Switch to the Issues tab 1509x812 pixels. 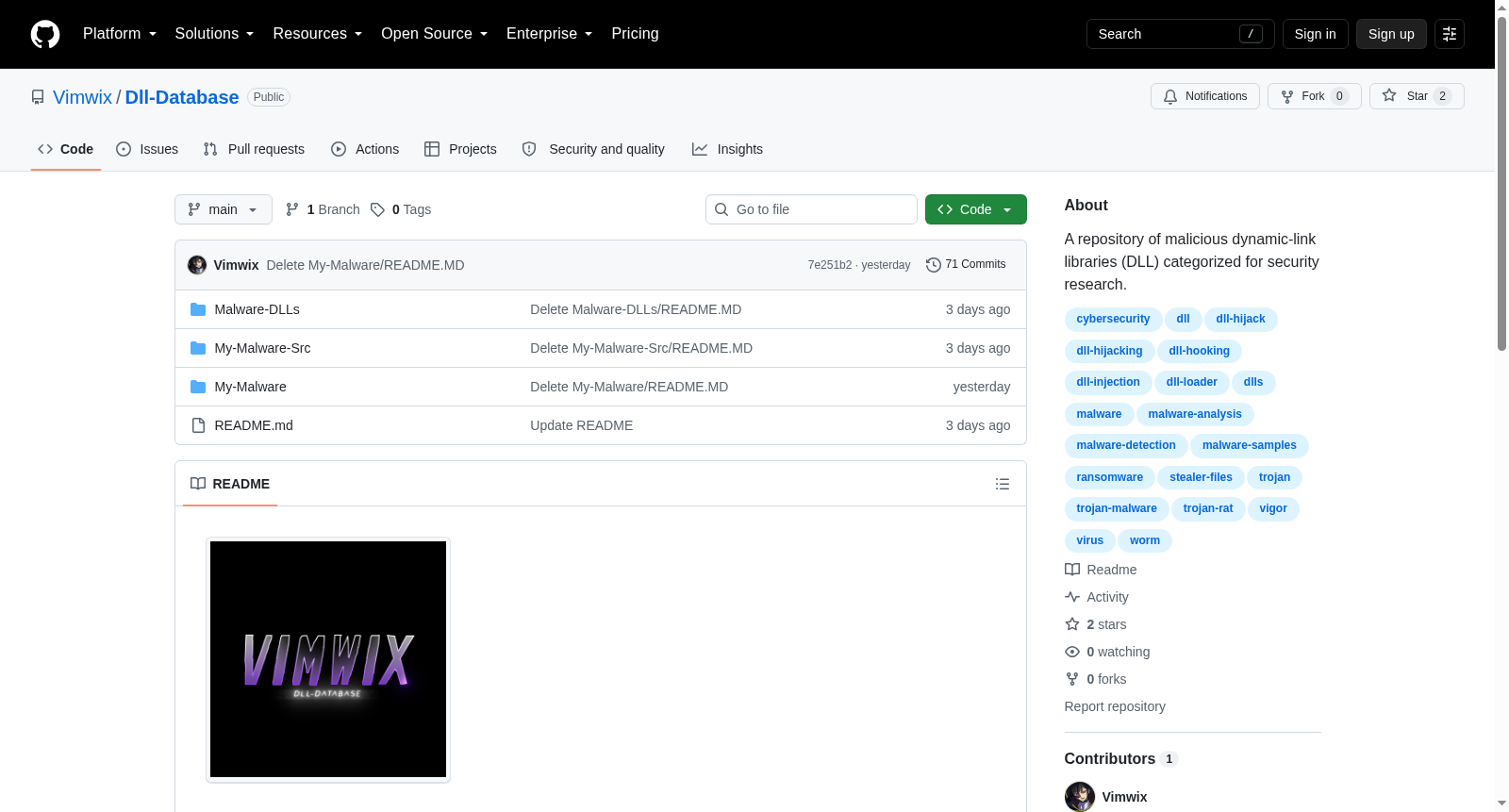[x=147, y=149]
